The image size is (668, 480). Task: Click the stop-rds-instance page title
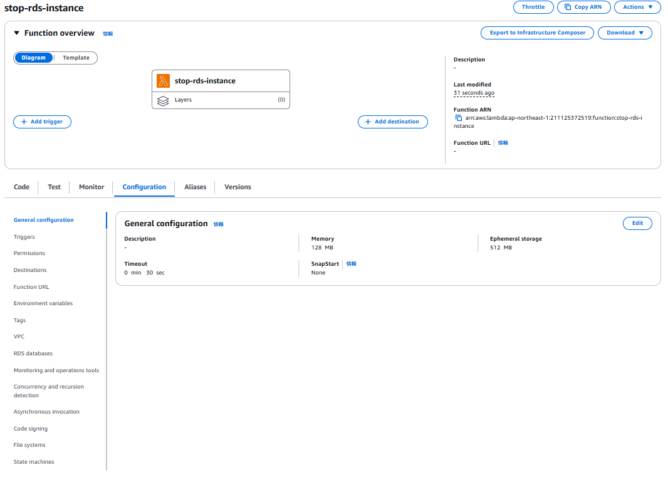(x=44, y=8)
